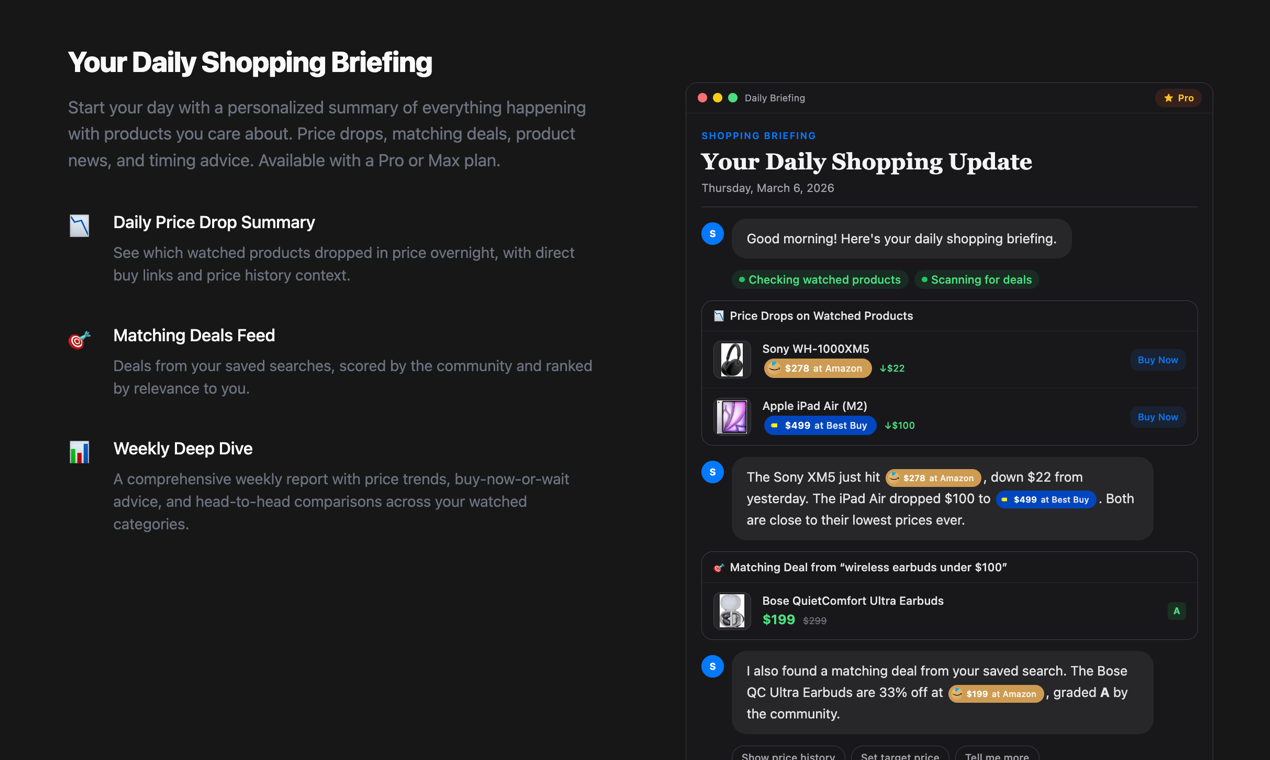Toggle the green A community grade badge
The image size is (1270, 760).
pyautogui.click(x=1176, y=610)
